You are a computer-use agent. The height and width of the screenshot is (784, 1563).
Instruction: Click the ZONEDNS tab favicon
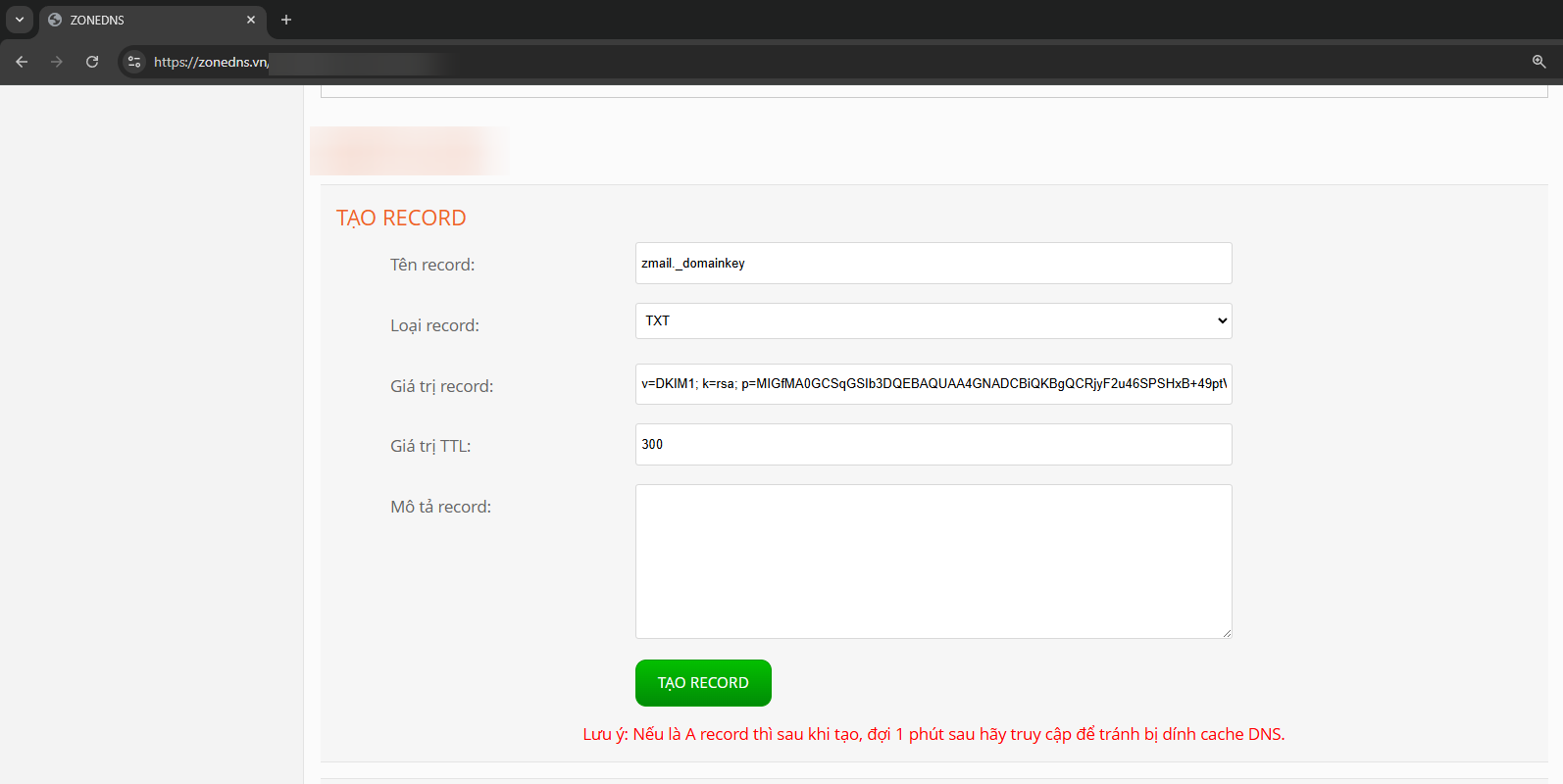pyautogui.click(x=55, y=20)
